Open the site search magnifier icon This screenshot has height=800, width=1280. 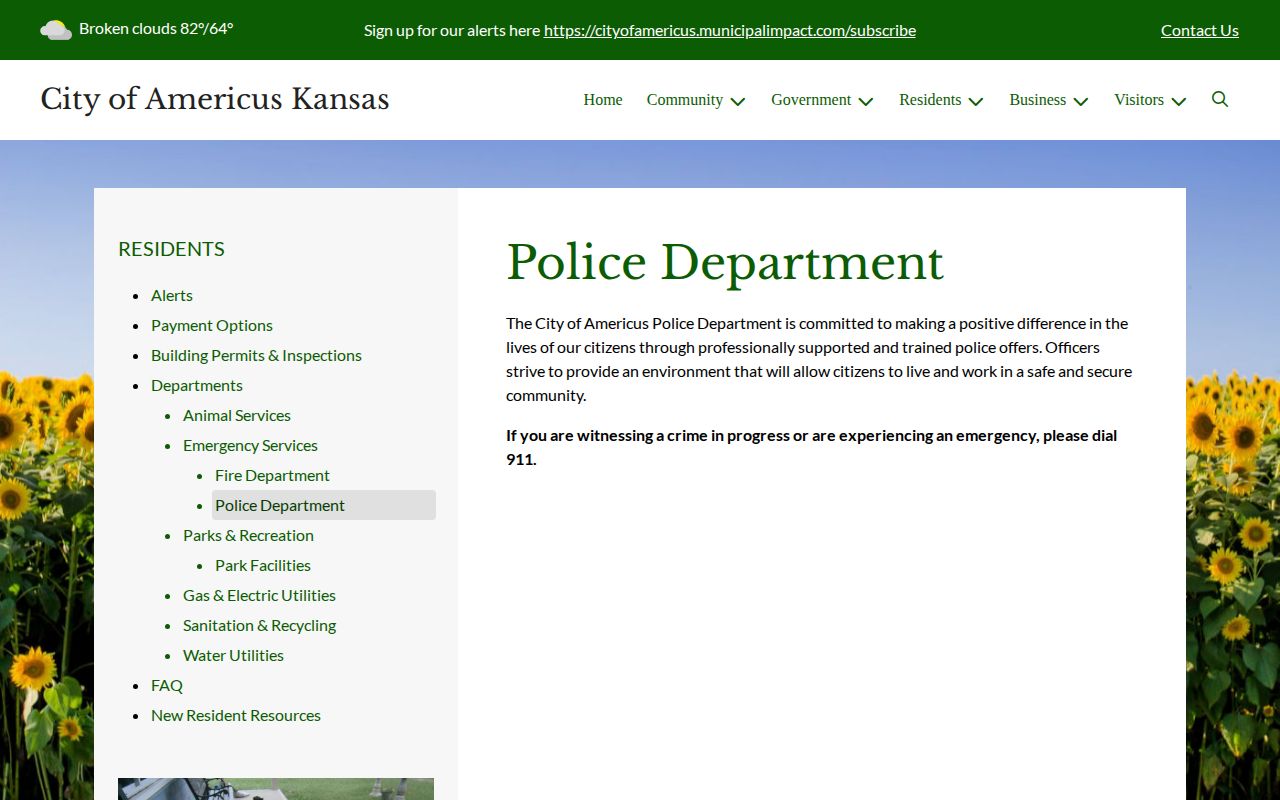tap(1220, 99)
